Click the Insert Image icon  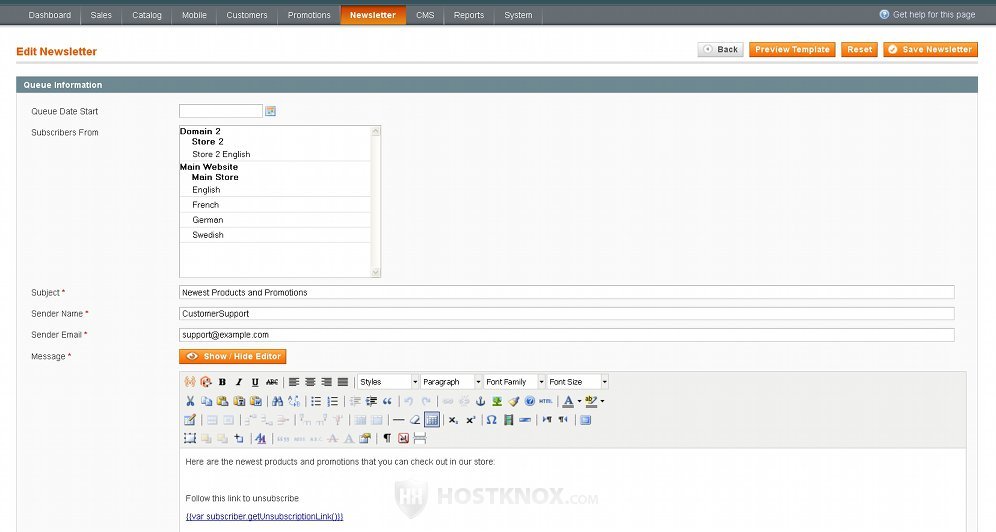pos(497,401)
